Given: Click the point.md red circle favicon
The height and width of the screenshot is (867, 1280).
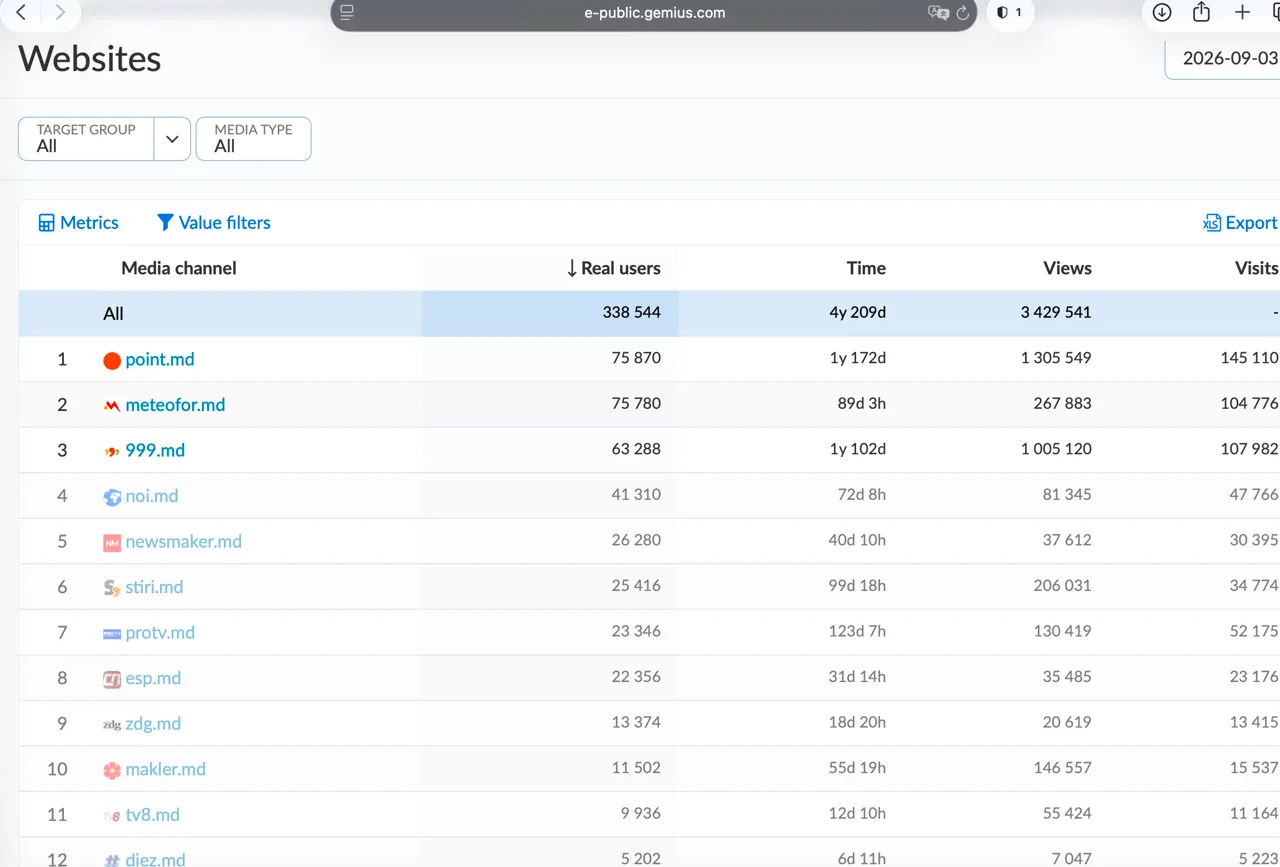Looking at the screenshot, I should coord(112,360).
